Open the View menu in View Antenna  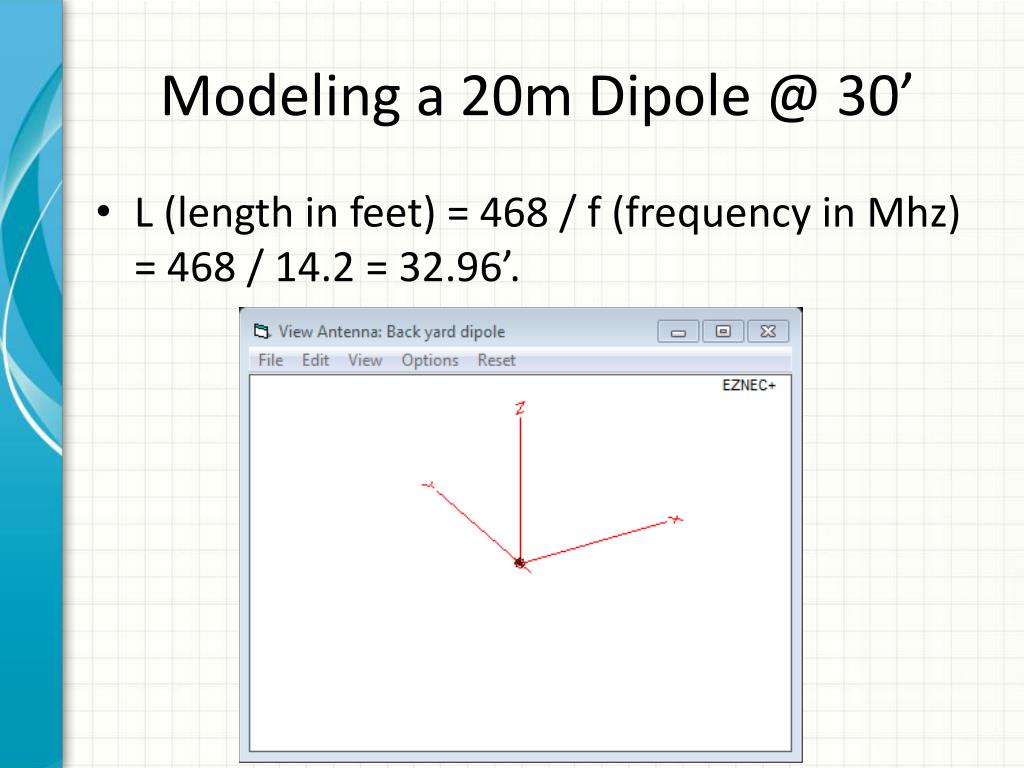(x=365, y=360)
